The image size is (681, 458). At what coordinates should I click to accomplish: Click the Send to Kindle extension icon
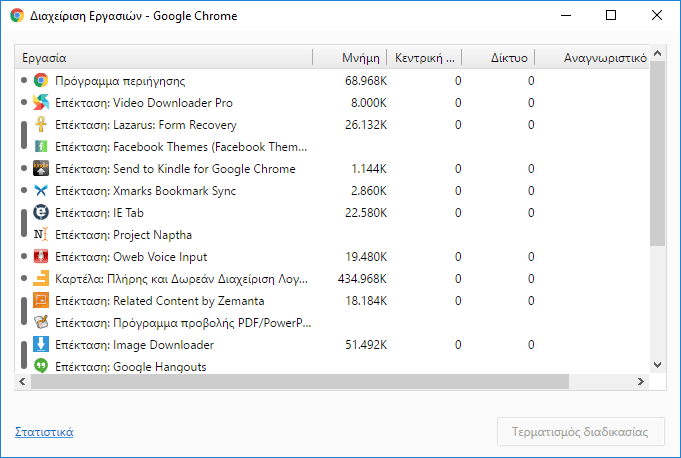41,168
